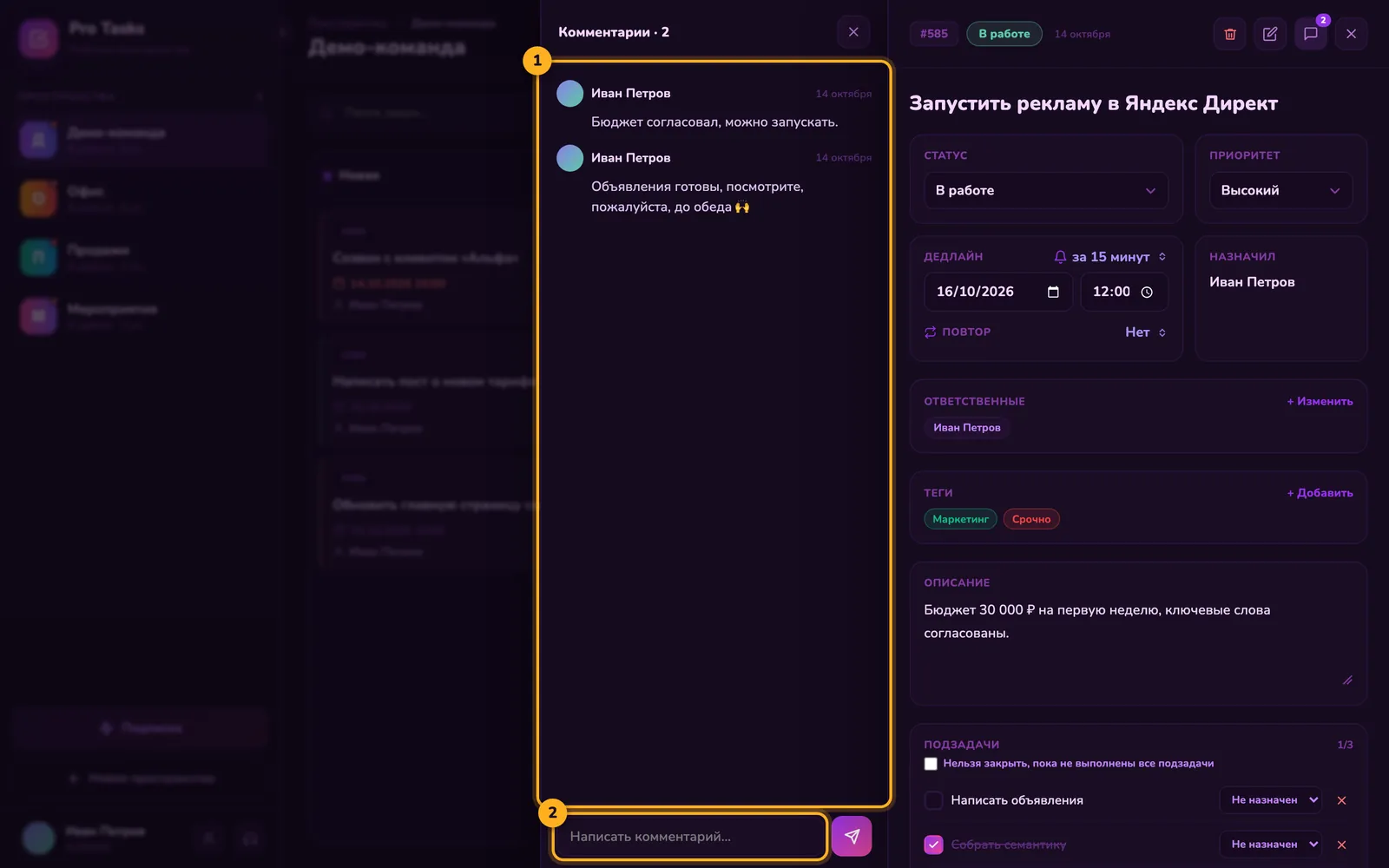Click the Иван Петров responsible chip
1389x868 pixels.
click(x=967, y=428)
